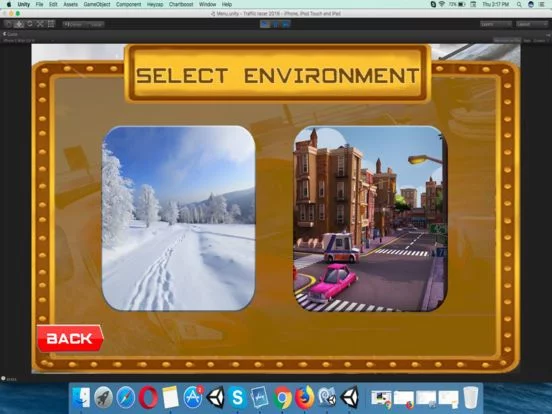Open the Heyzap menu

pyautogui.click(x=155, y=4)
